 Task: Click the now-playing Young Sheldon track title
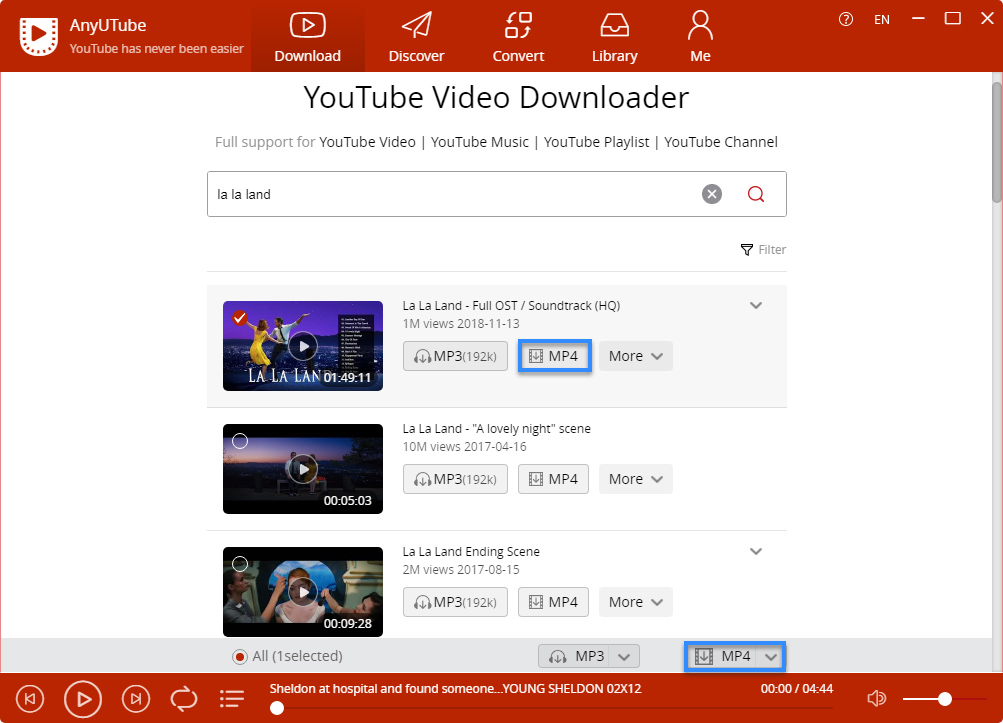[x=455, y=688]
